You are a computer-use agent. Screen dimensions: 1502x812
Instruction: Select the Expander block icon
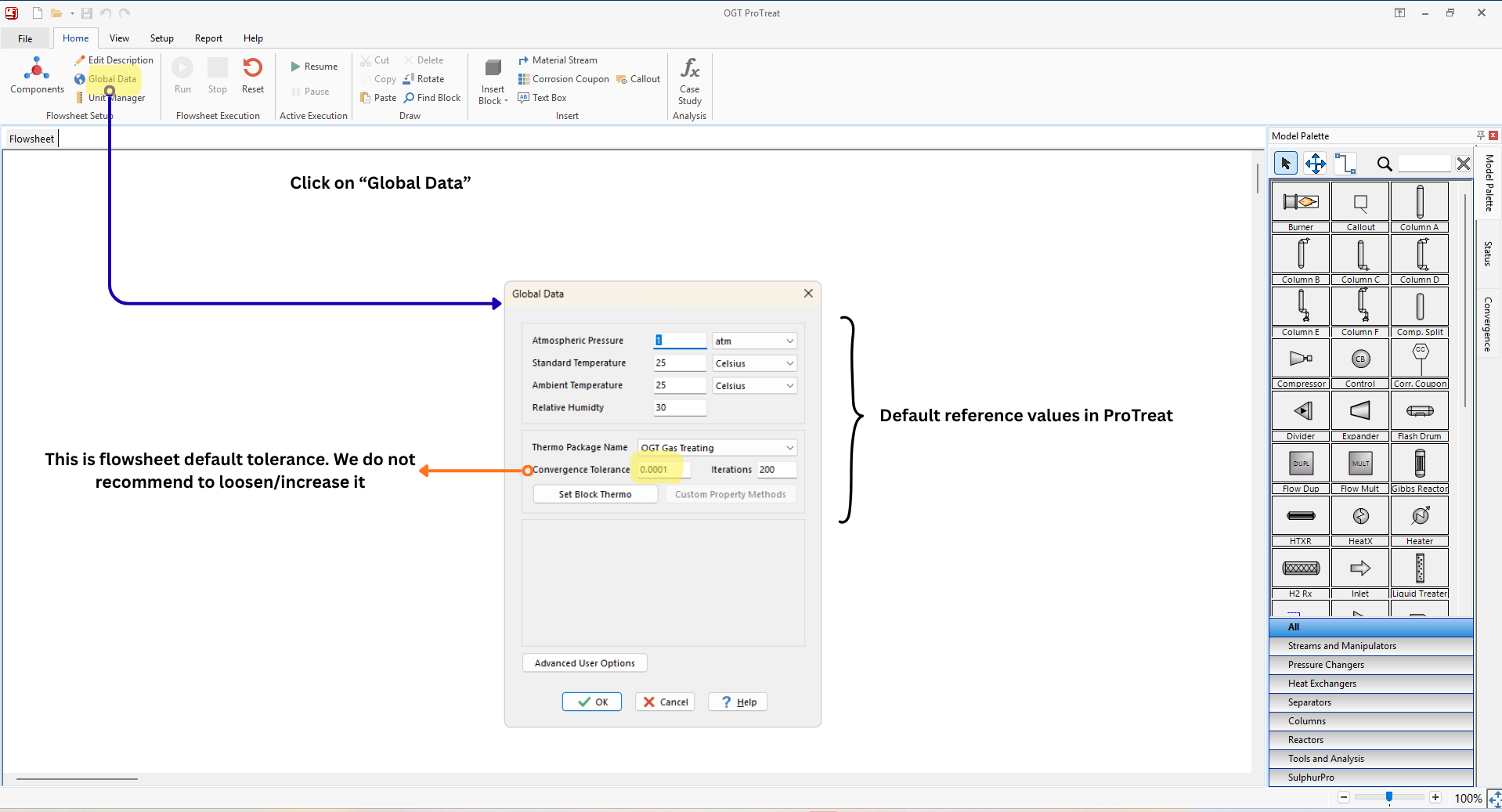pos(1359,416)
